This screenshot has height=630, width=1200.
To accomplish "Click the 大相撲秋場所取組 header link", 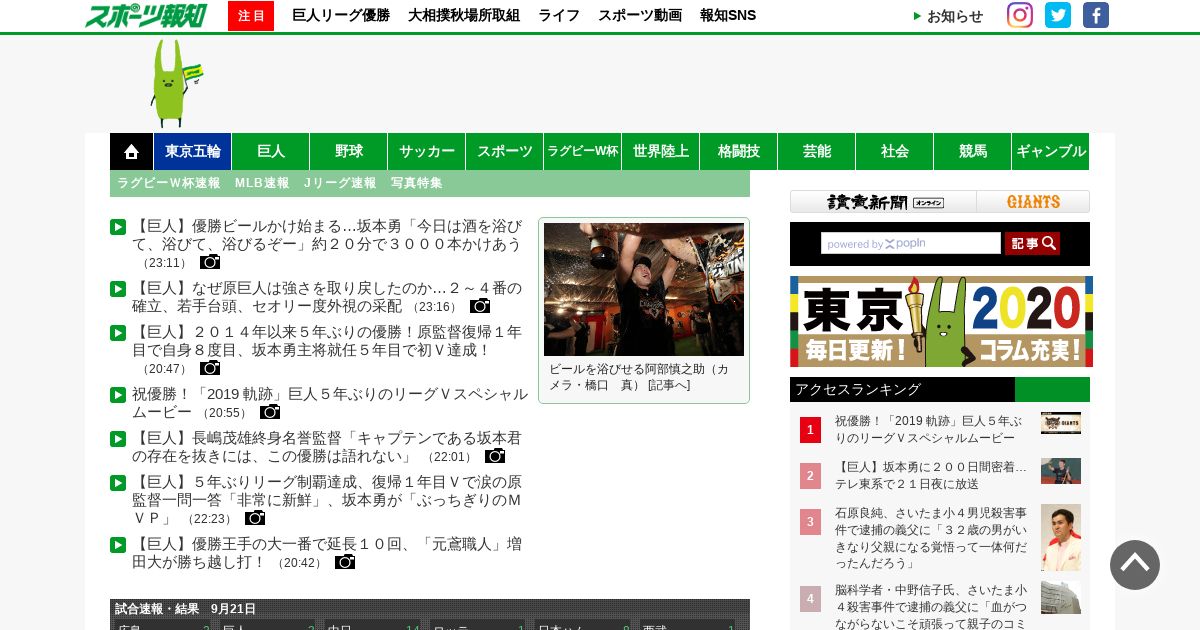I will click(464, 16).
